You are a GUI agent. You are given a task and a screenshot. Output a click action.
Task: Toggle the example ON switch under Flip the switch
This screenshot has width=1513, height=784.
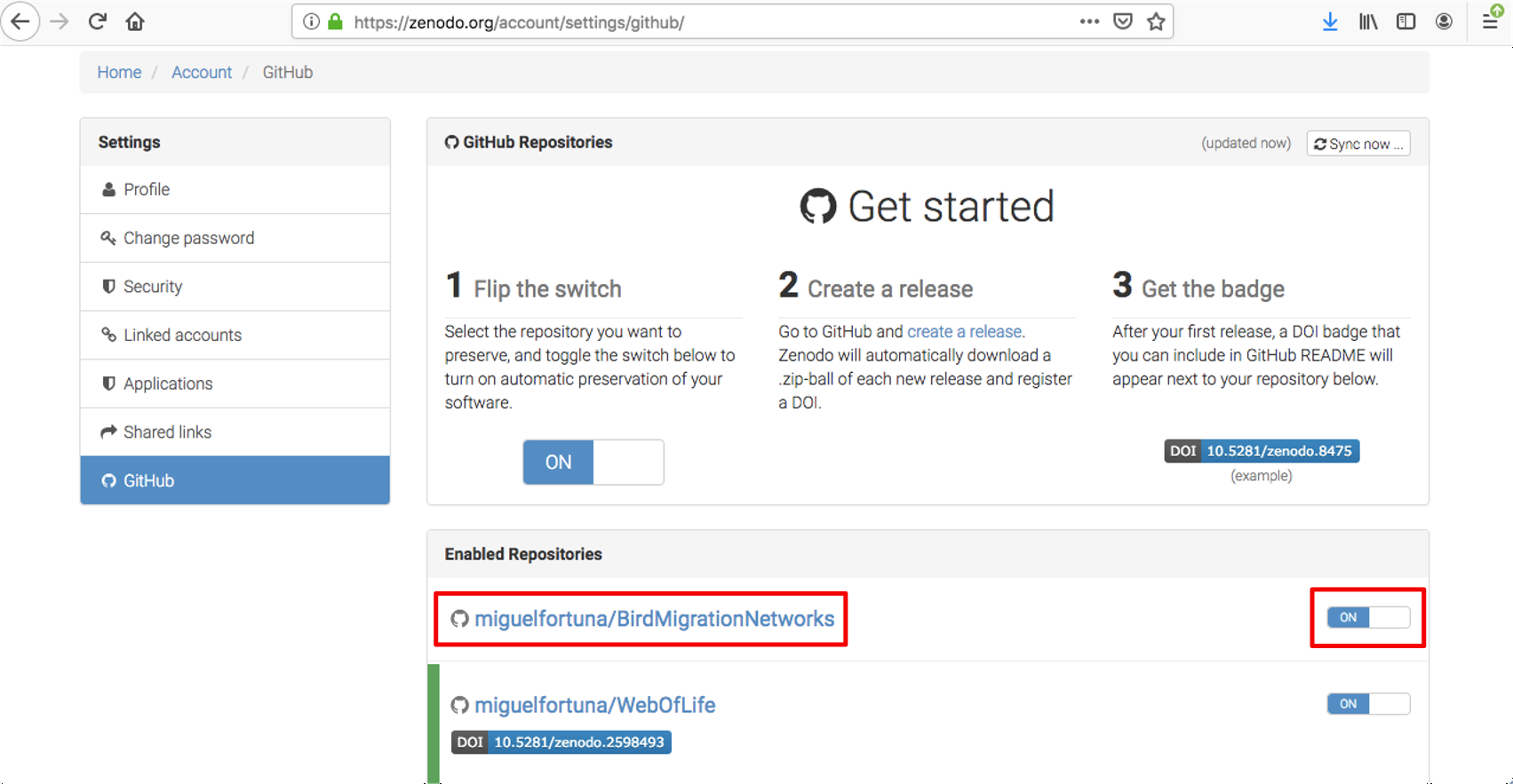pyautogui.click(x=593, y=462)
